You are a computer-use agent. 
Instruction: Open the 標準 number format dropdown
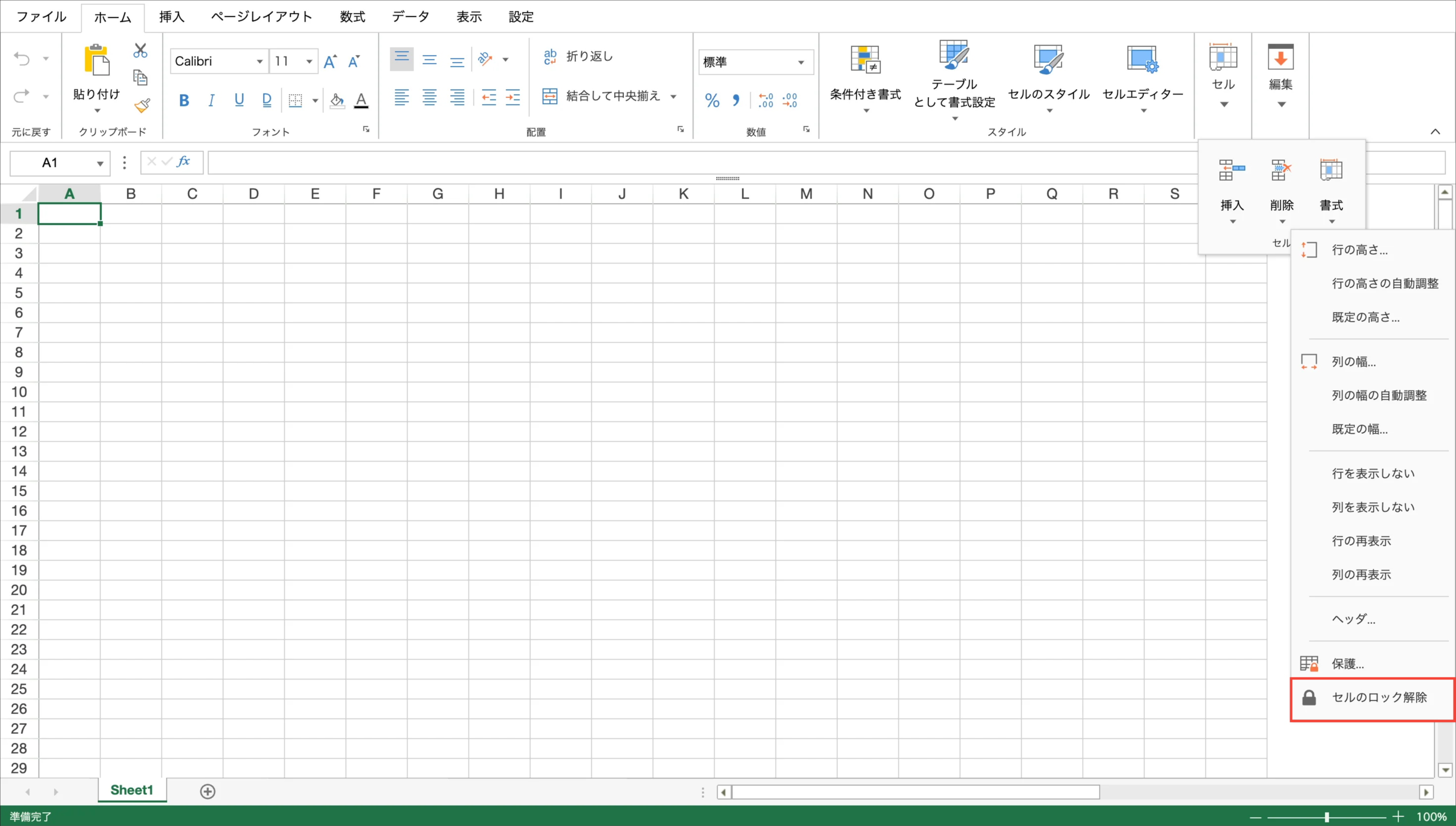pyautogui.click(x=801, y=62)
